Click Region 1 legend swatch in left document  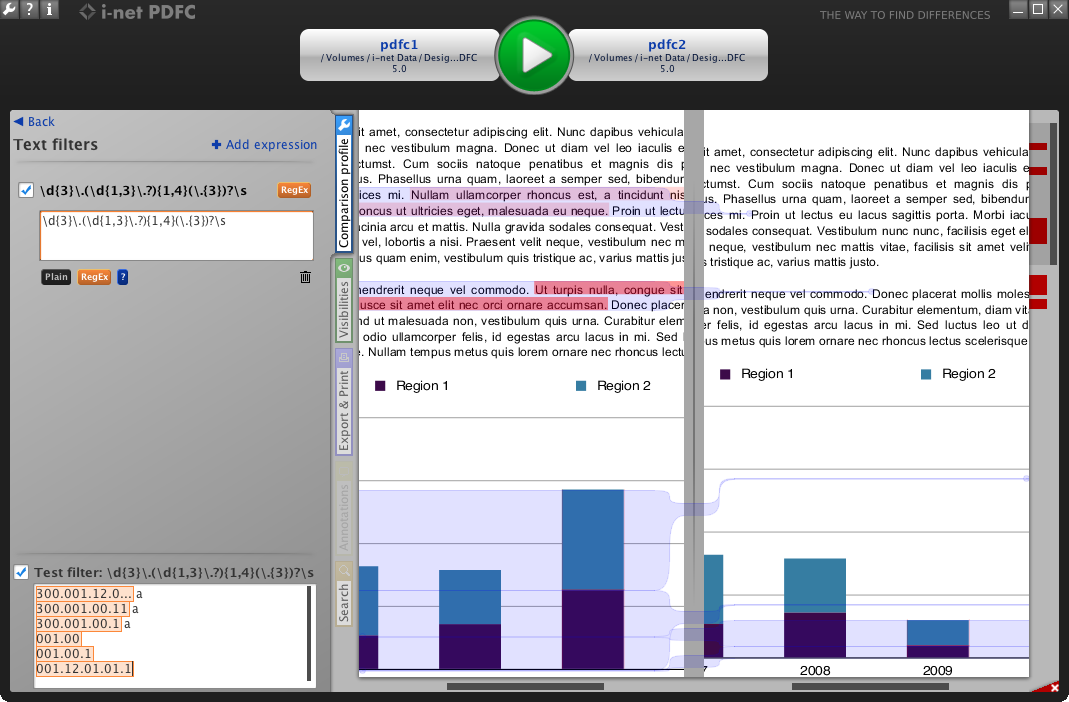coord(380,386)
